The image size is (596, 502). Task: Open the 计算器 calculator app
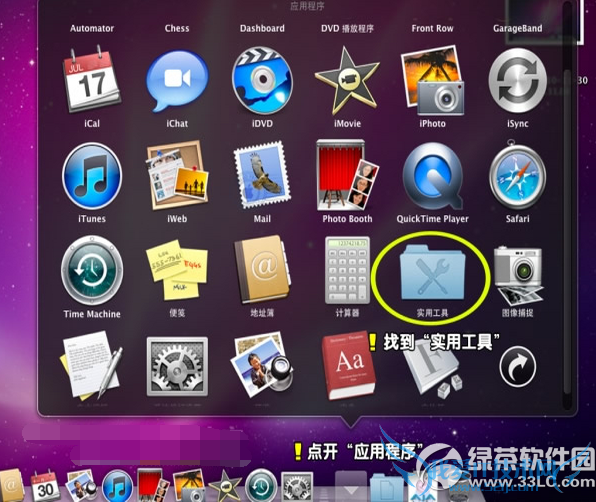pyautogui.click(x=347, y=270)
